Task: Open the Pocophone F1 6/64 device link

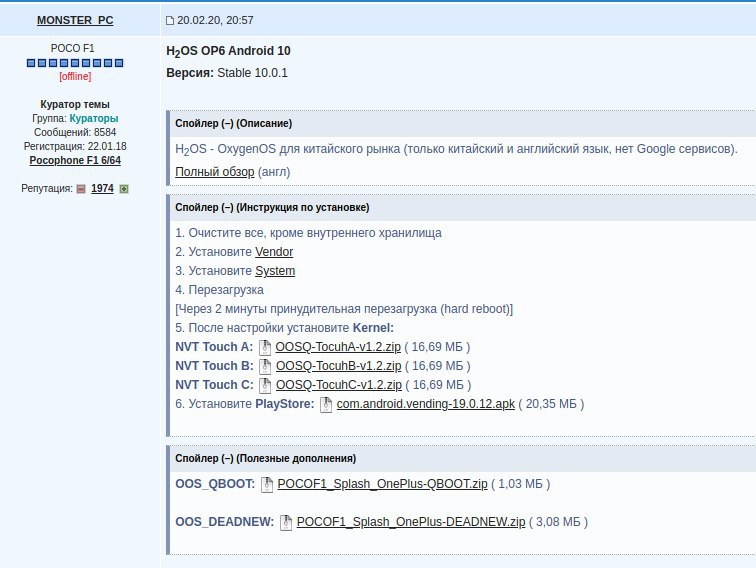Action: tap(75, 160)
